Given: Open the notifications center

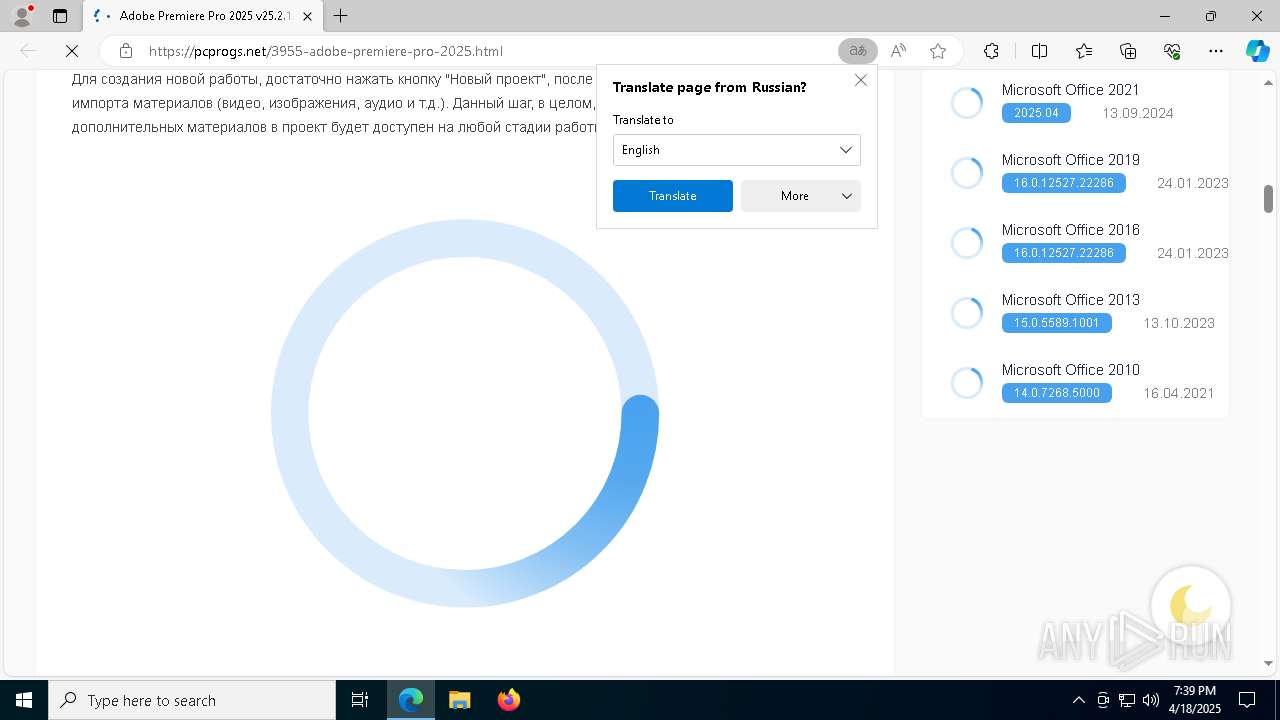Looking at the screenshot, I should pos(1247,700).
